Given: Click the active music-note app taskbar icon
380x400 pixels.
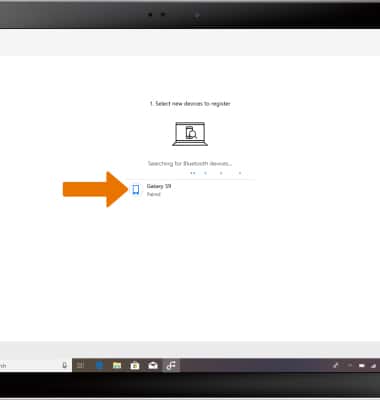Looking at the screenshot, I should [x=171, y=365].
